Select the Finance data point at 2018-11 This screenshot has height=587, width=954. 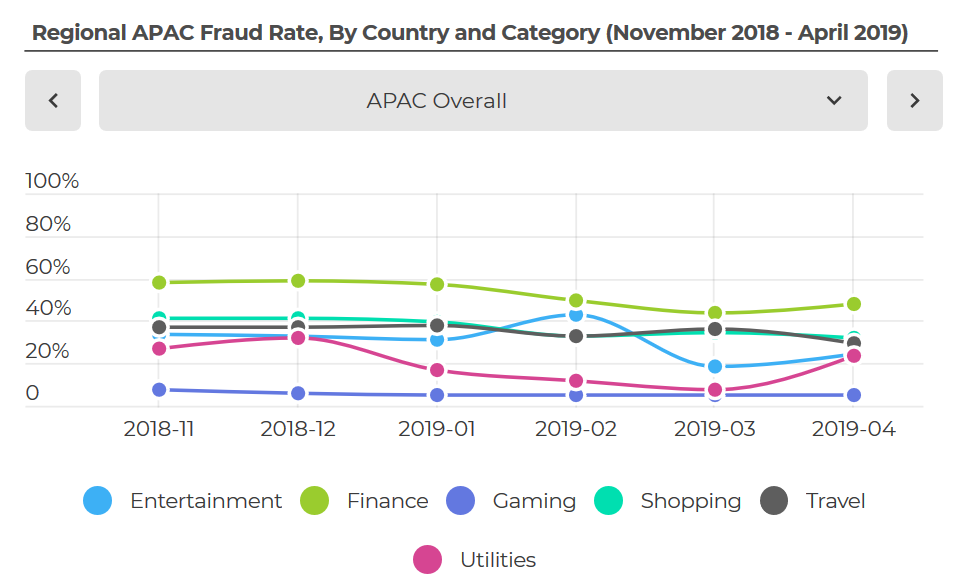coord(159,283)
